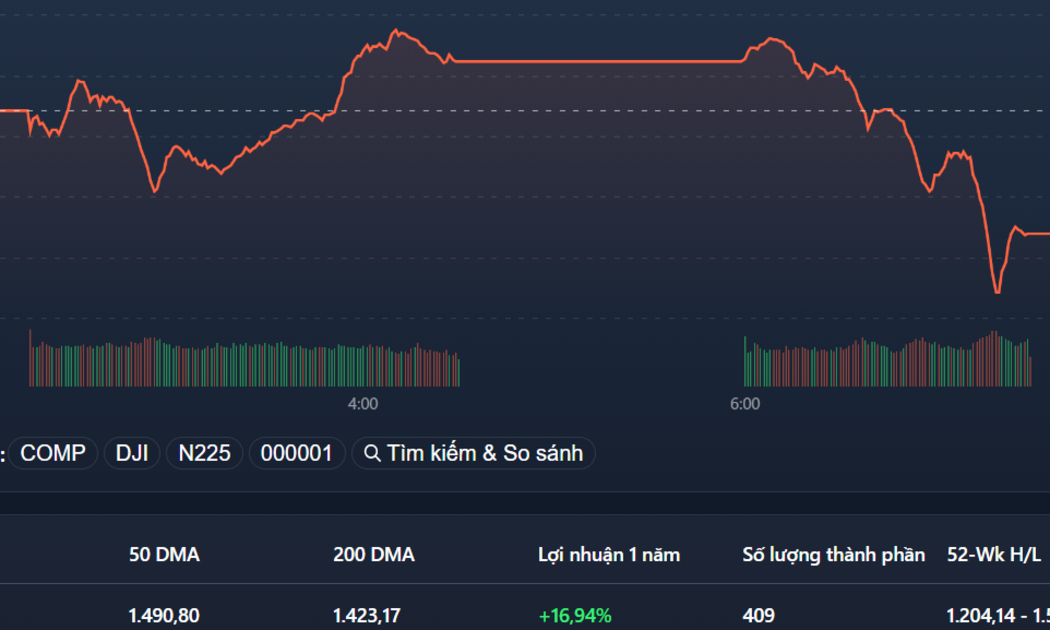Click the Số lượng thành phần header
This screenshot has height=630, width=1050.
(x=833, y=554)
